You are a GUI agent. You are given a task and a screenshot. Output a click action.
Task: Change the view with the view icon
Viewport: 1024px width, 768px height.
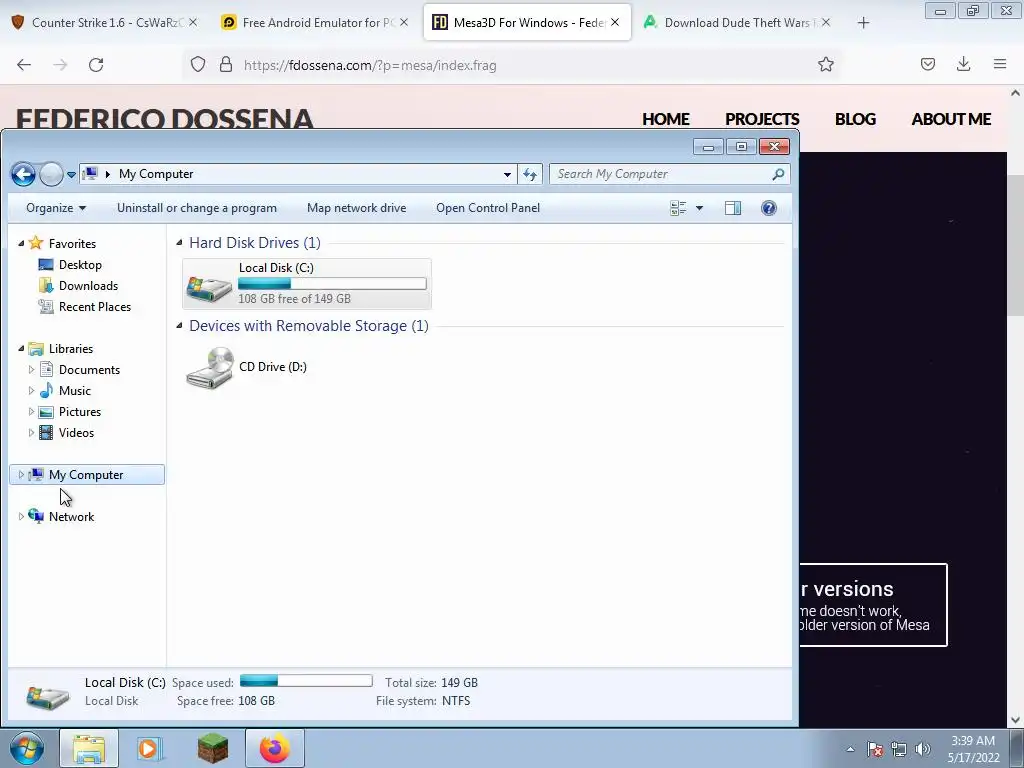(x=678, y=208)
